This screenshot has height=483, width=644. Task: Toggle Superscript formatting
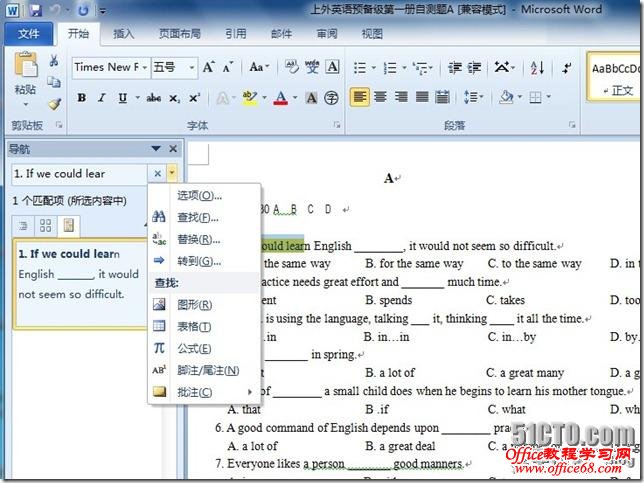[x=194, y=98]
